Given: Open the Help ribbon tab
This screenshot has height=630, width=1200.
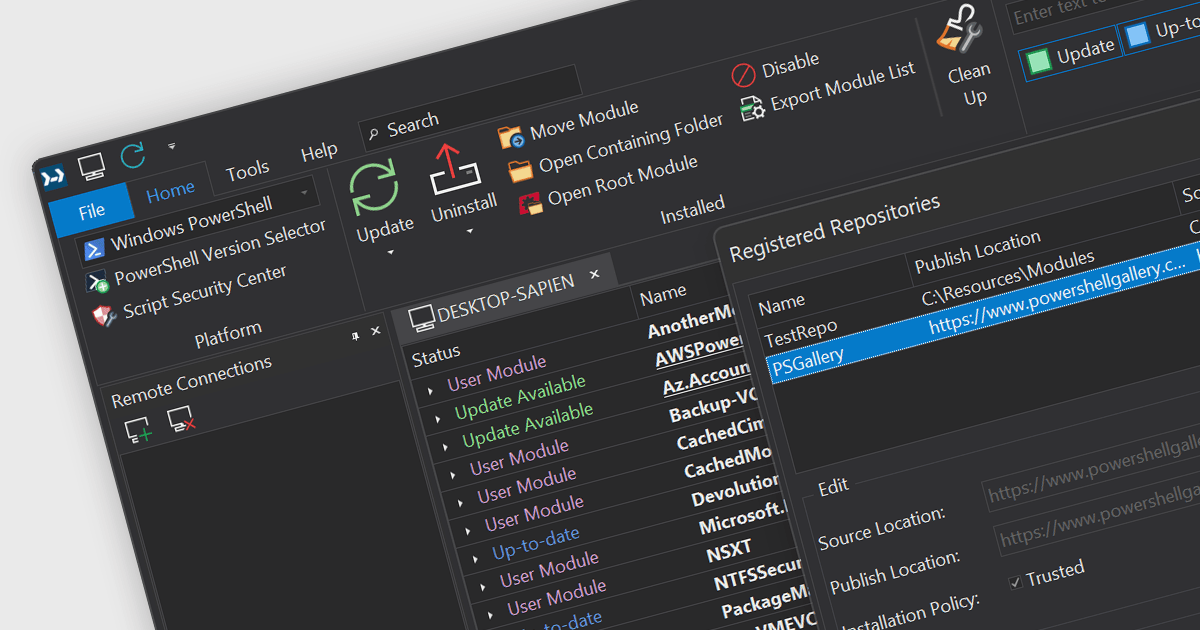Looking at the screenshot, I should pyautogui.click(x=319, y=152).
